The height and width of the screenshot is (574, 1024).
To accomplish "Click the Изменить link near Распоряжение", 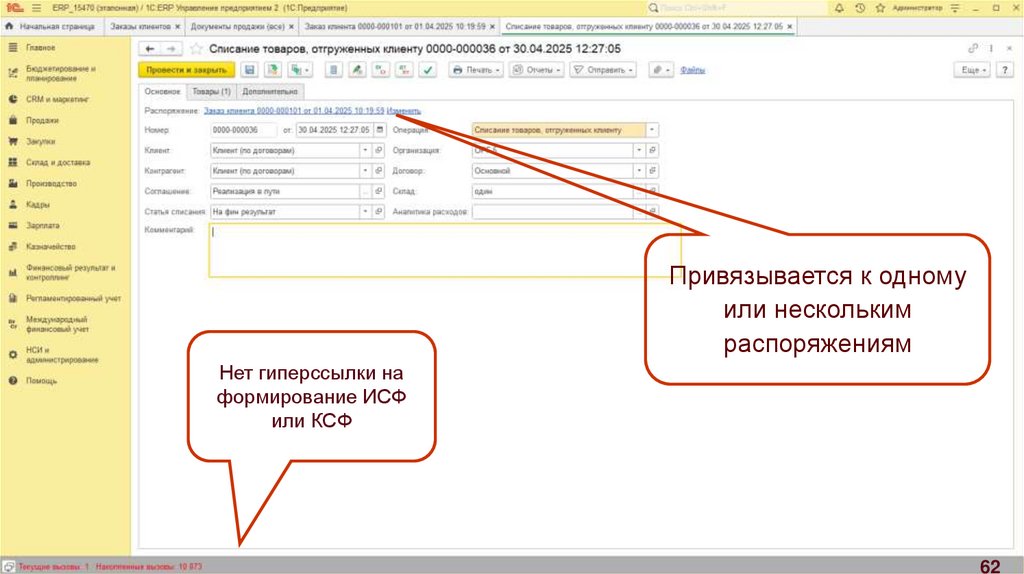I will [404, 111].
